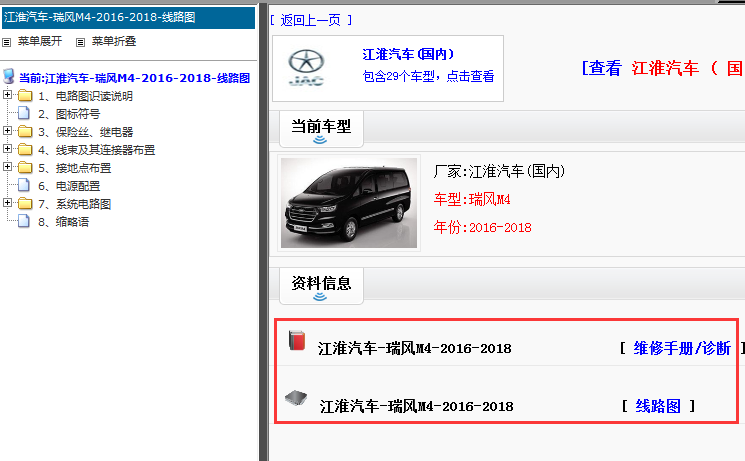Screen dimensions: 745x461
Task: Click the black 瑞风M4 van thumbnail
Action: (349, 202)
